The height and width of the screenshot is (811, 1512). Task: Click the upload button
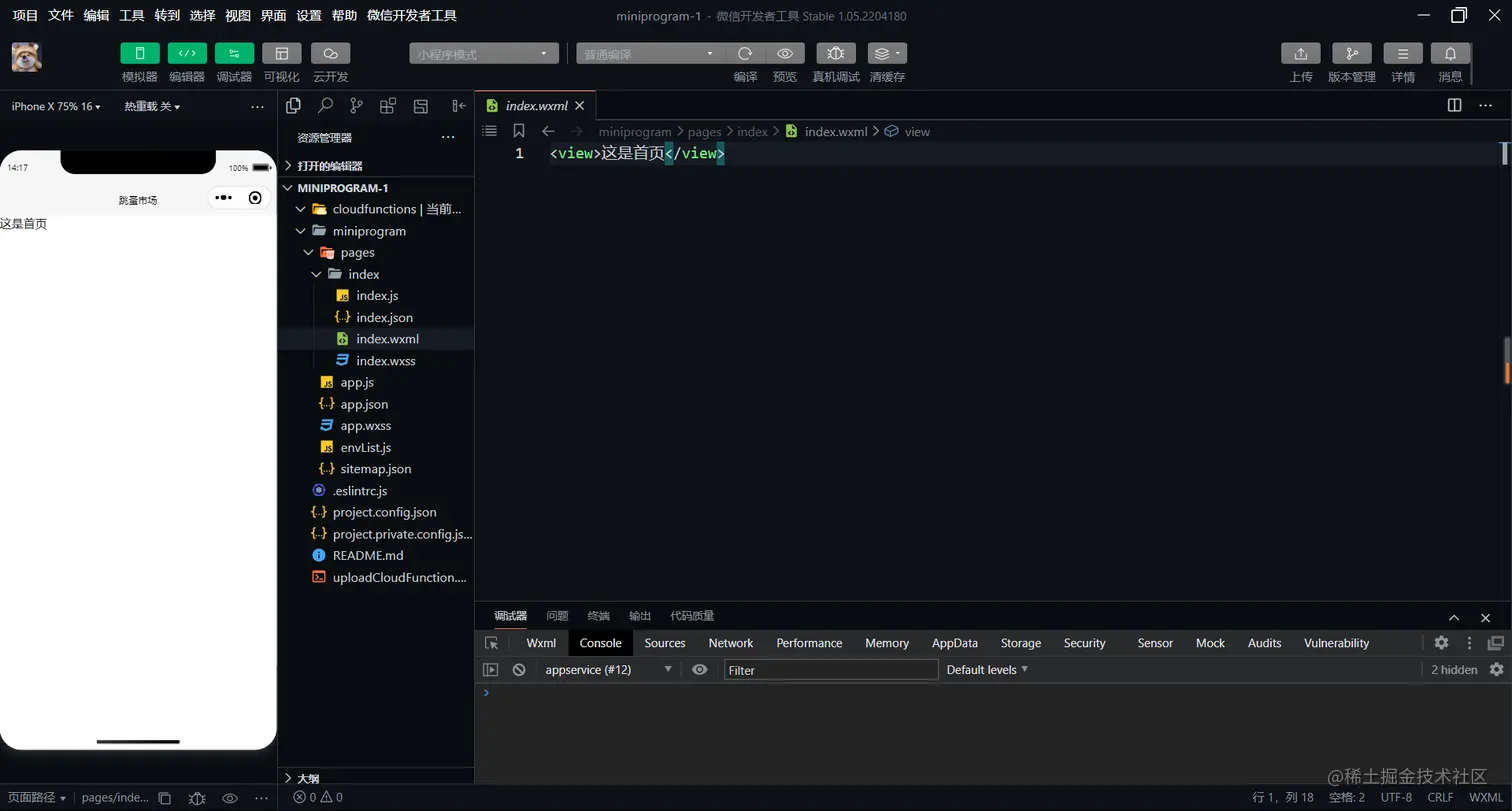1301,53
